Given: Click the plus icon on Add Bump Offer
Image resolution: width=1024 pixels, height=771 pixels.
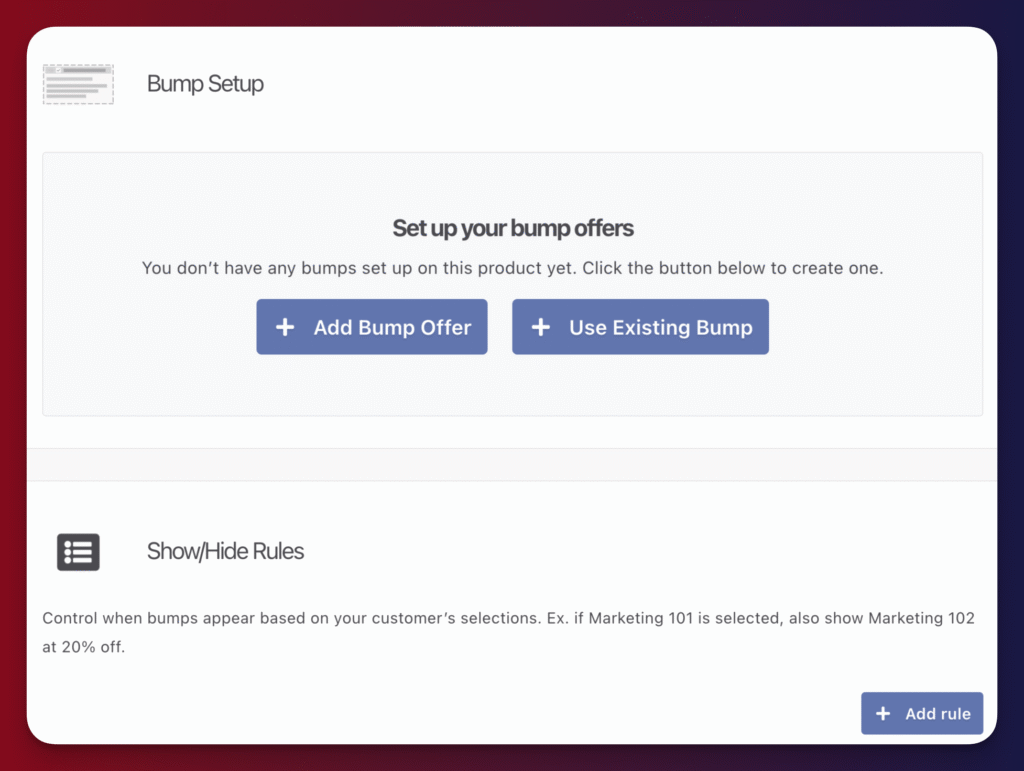Looking at the screenshot, I should tap(285, 327).
